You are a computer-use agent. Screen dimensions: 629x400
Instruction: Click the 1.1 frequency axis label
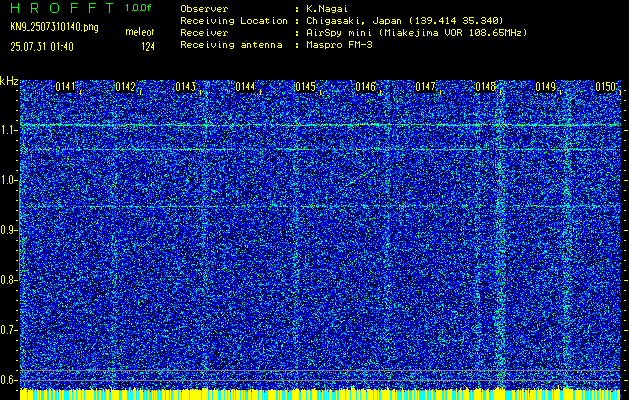pyautogui.click(x=8, y=130)
